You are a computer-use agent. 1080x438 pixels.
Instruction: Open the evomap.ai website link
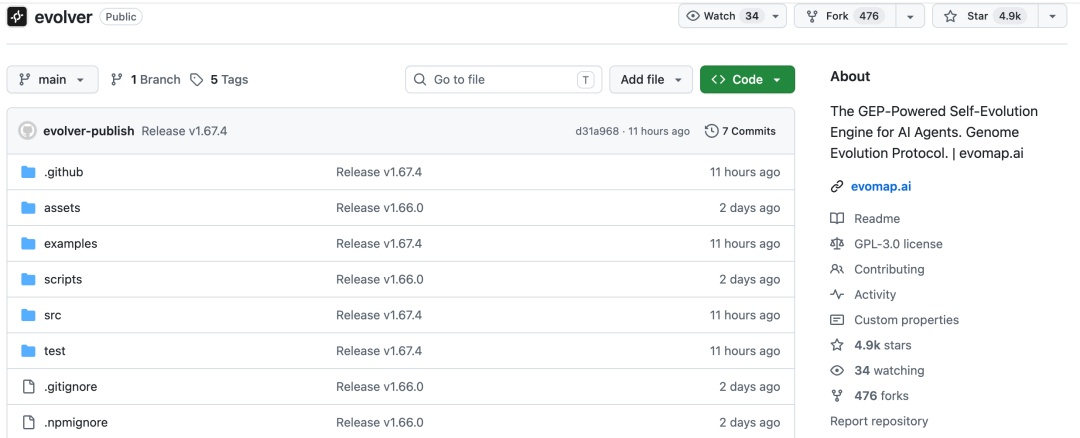pyautogui.click(x=880, y=186)
